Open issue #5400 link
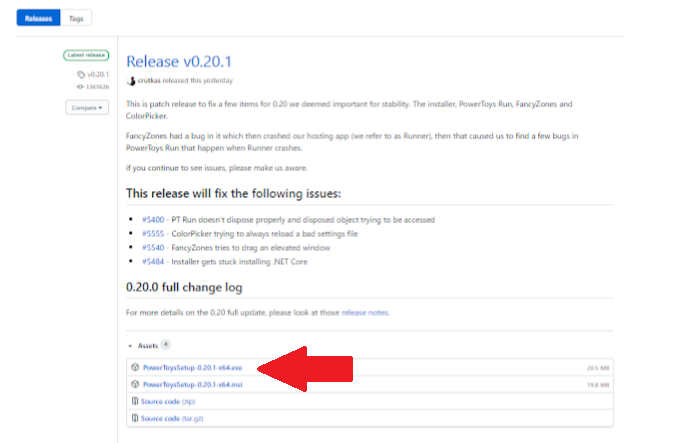The width and height of the screenshot is (684, 443). pyautogui.click(x=153, y=220)
